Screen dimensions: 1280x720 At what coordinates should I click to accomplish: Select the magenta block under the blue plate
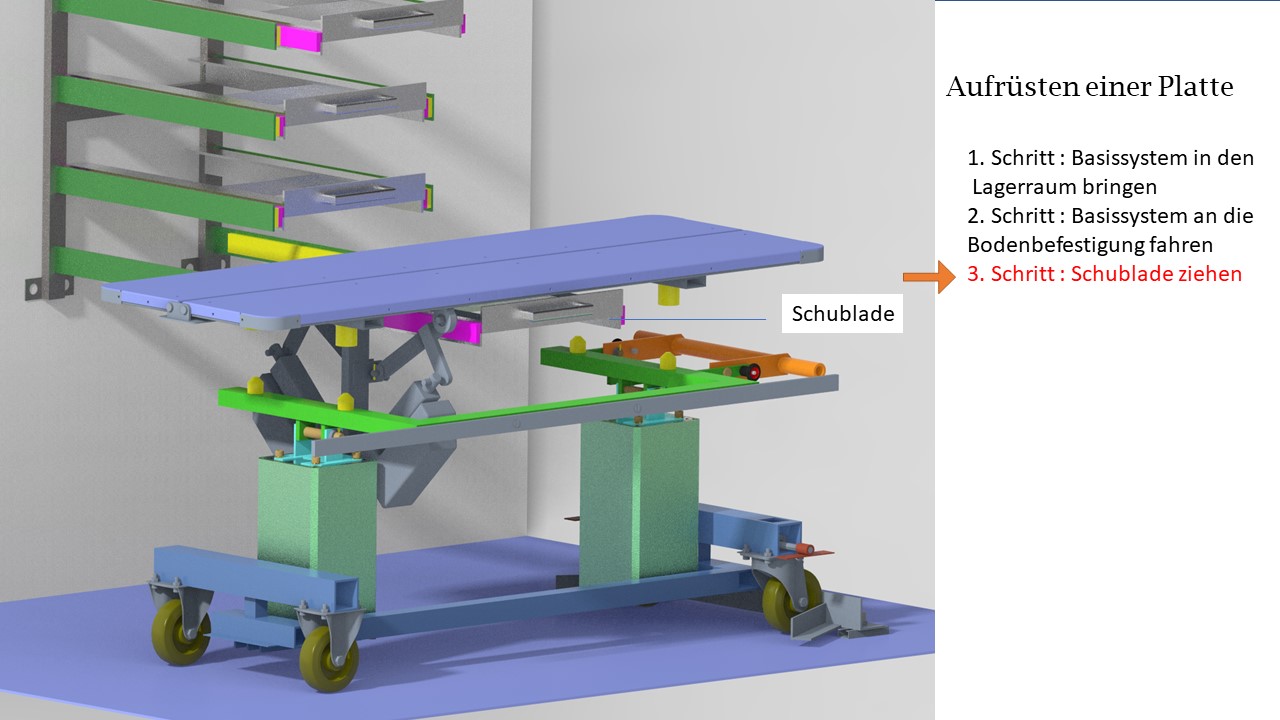411,325
